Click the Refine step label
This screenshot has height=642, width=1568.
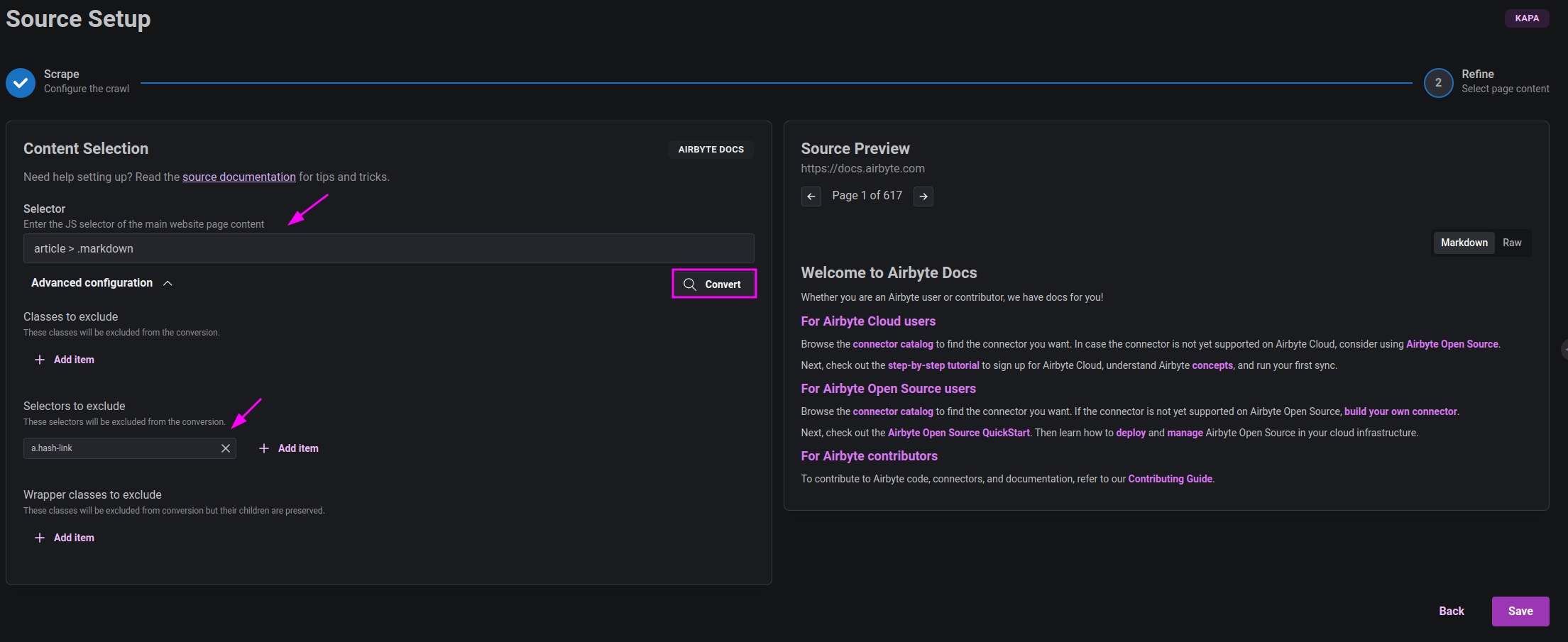tap(1477, 74)
